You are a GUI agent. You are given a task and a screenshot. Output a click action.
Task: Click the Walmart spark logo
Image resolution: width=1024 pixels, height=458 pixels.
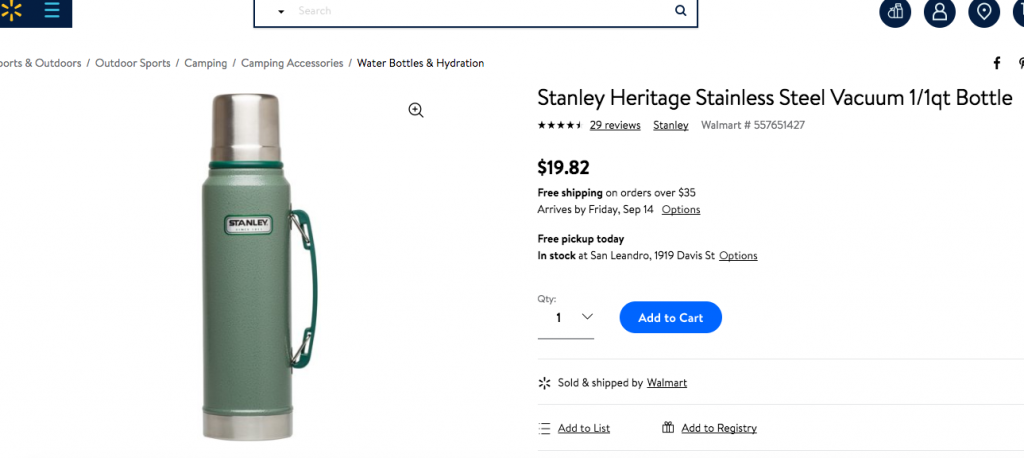pyautogui.click(x=11, y=10)
